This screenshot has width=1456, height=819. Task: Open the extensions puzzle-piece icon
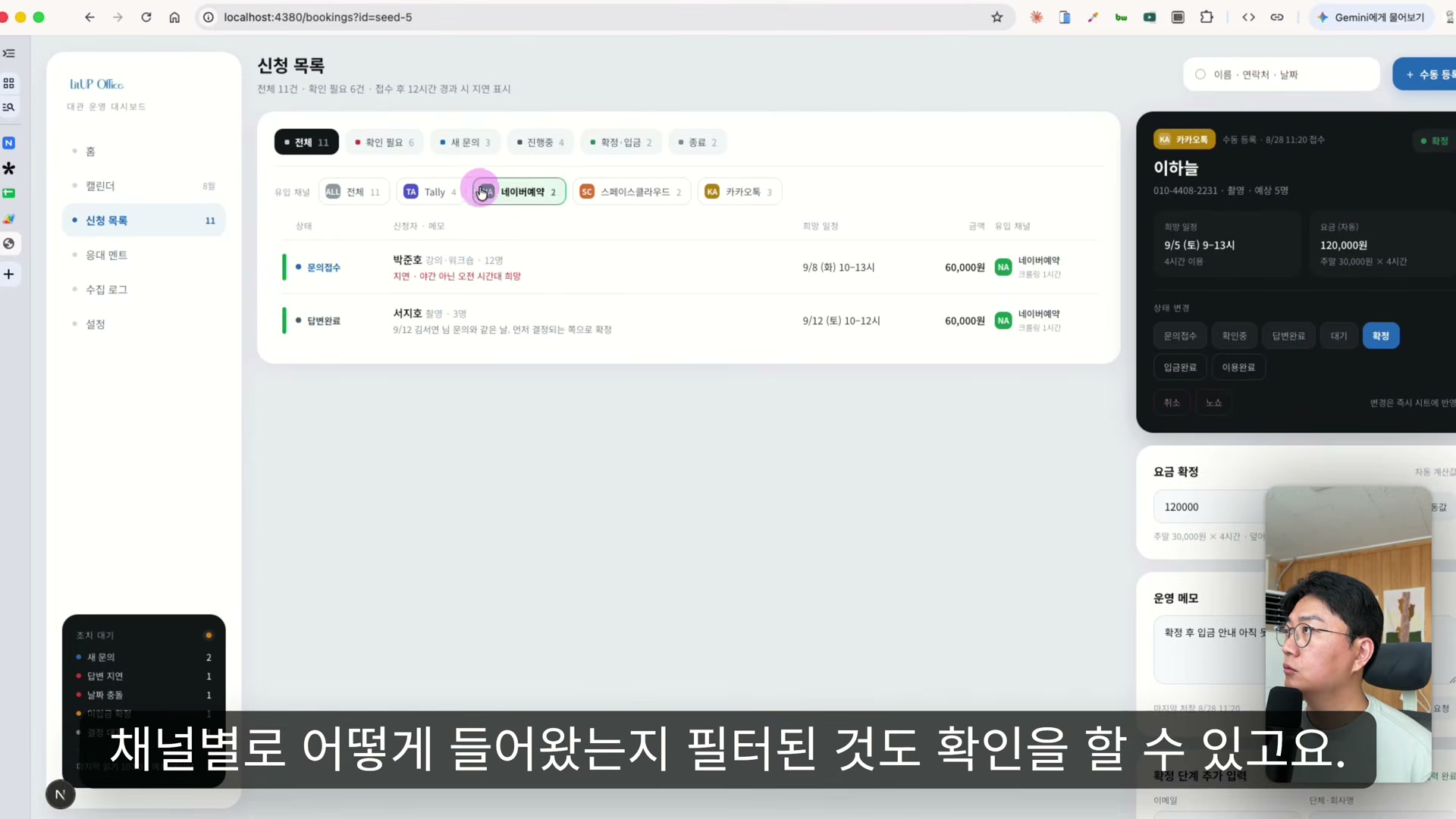pos(1207,17)
